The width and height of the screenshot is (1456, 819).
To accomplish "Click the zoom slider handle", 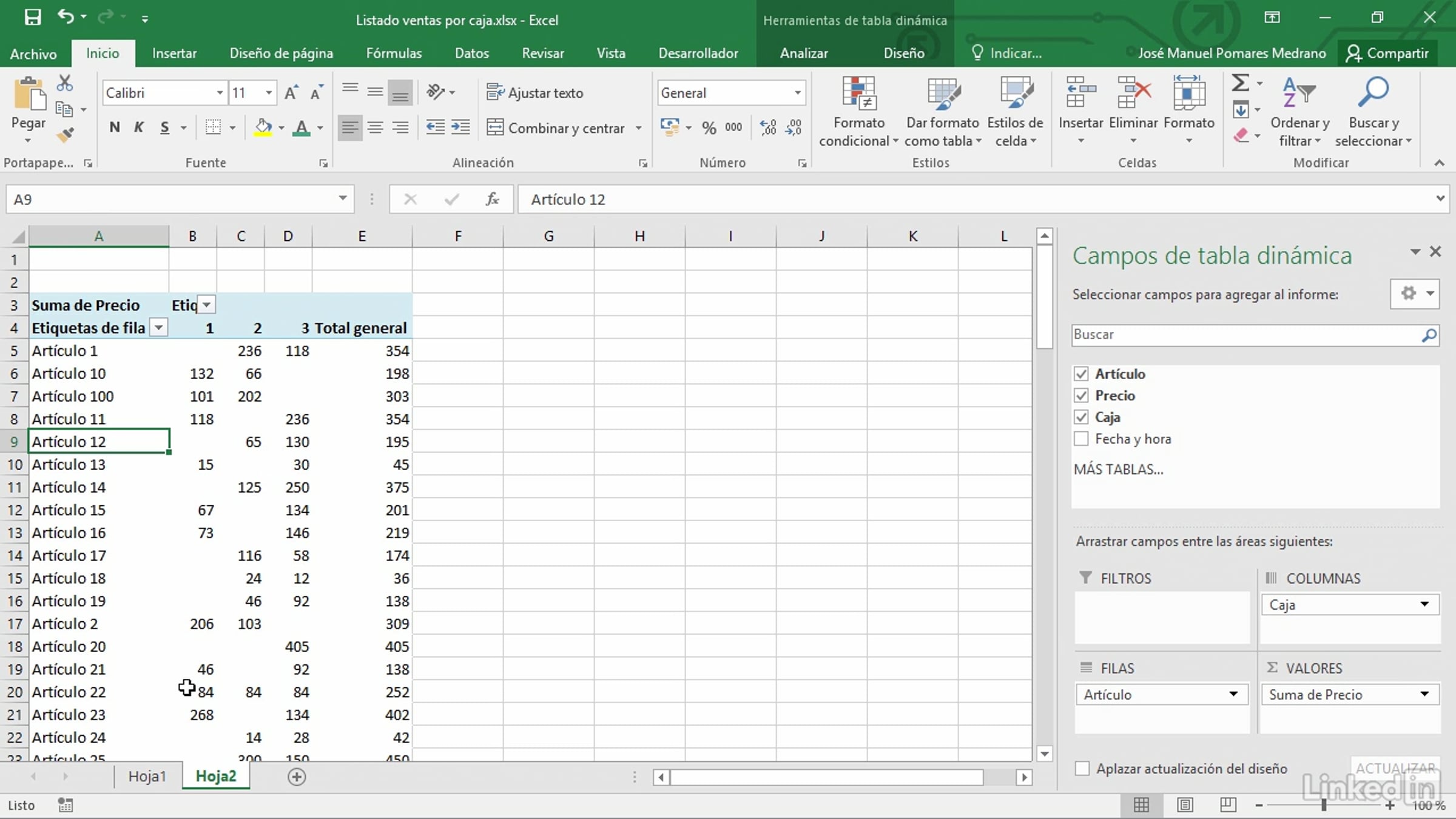I will (1324, 805).
